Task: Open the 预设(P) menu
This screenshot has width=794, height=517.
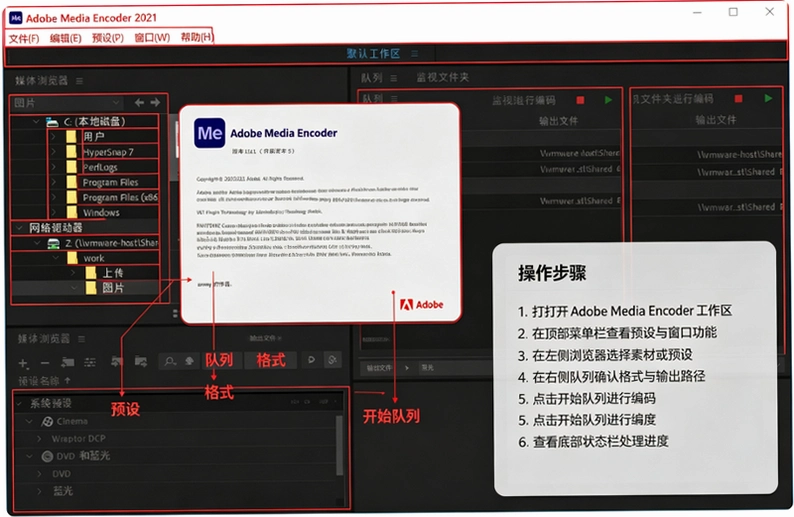Action: [x=108, y=38]
